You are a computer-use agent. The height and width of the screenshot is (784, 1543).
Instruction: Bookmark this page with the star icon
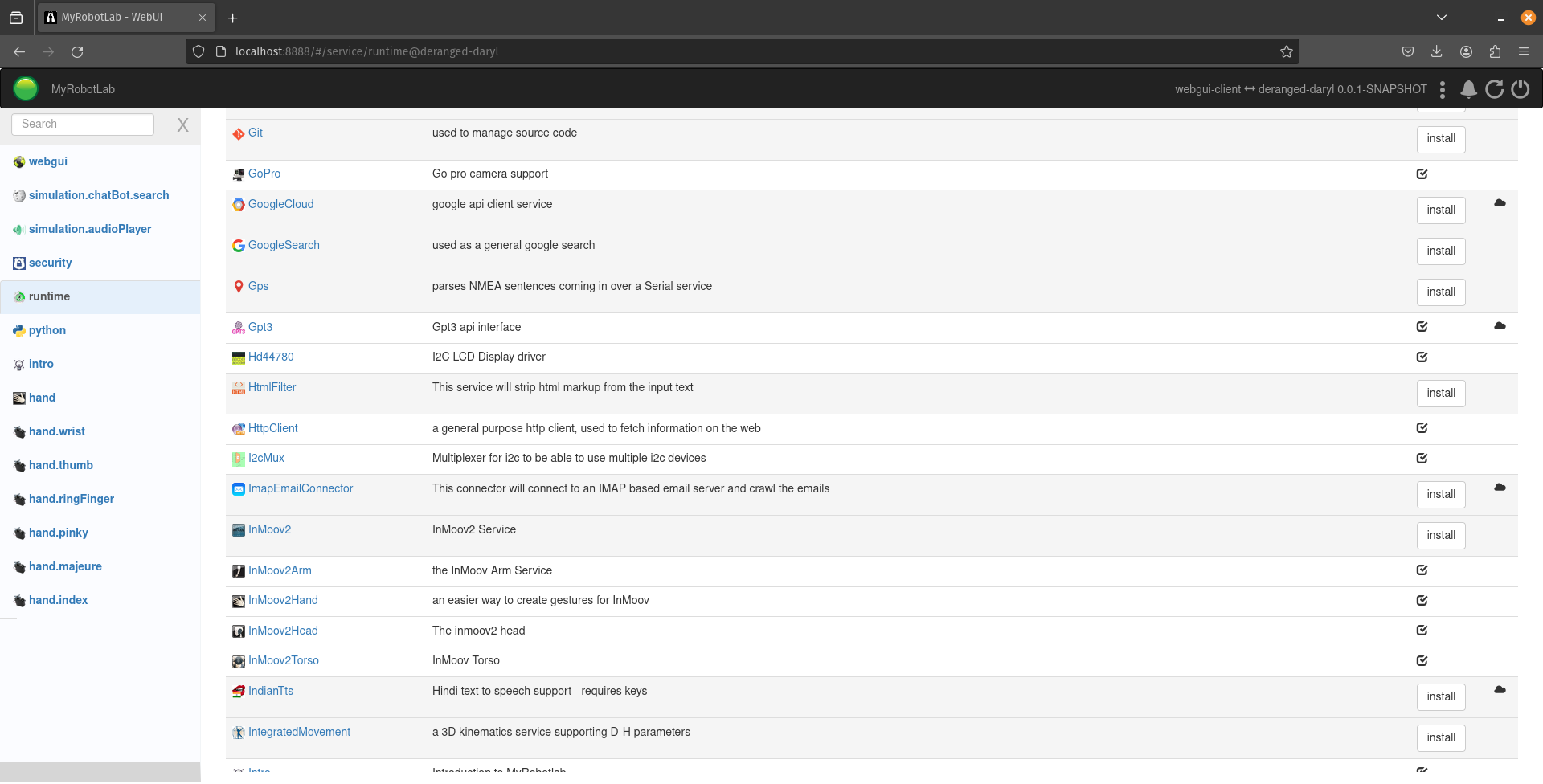click(x=1287, y=51)
